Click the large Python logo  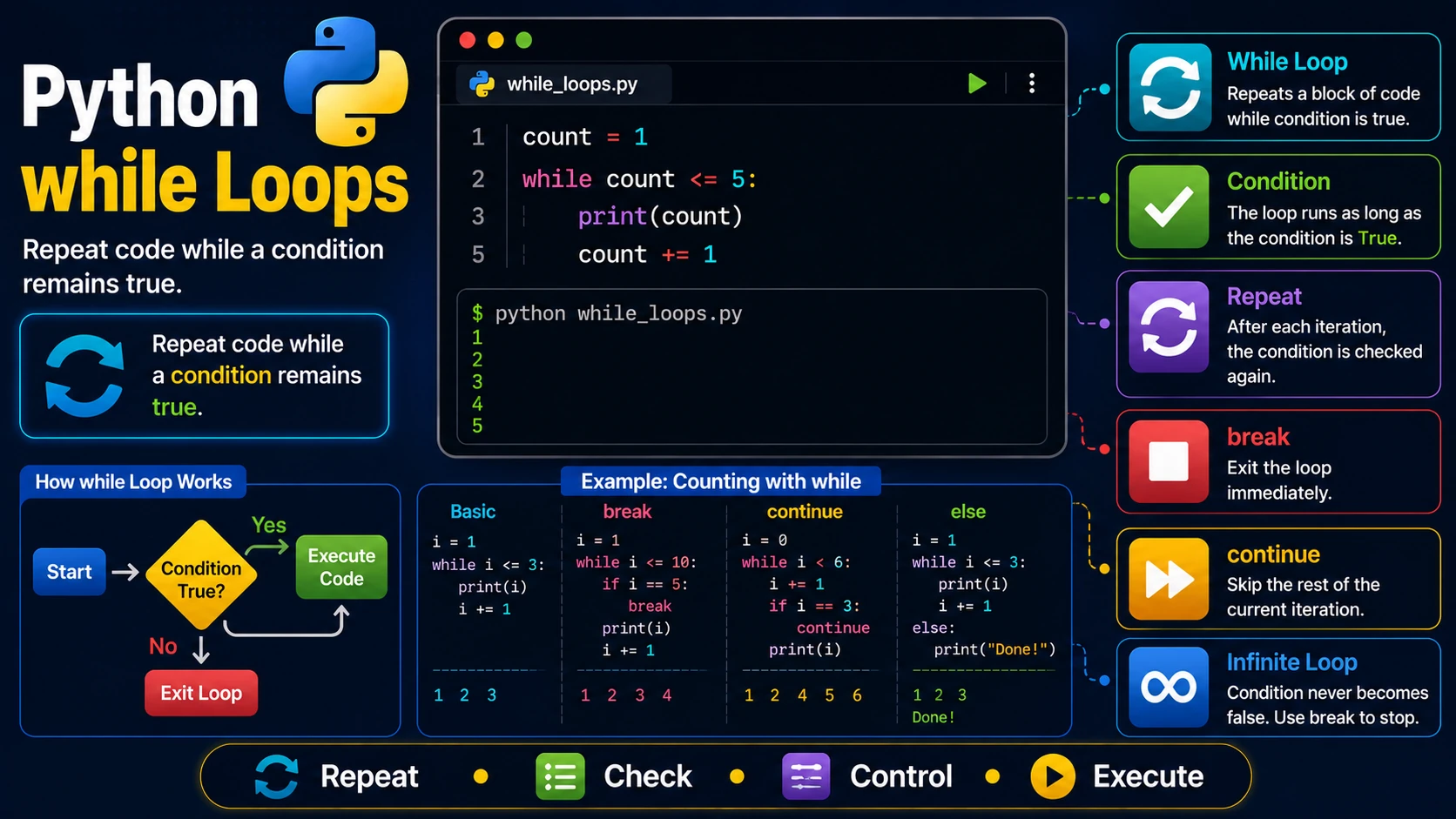346,82
